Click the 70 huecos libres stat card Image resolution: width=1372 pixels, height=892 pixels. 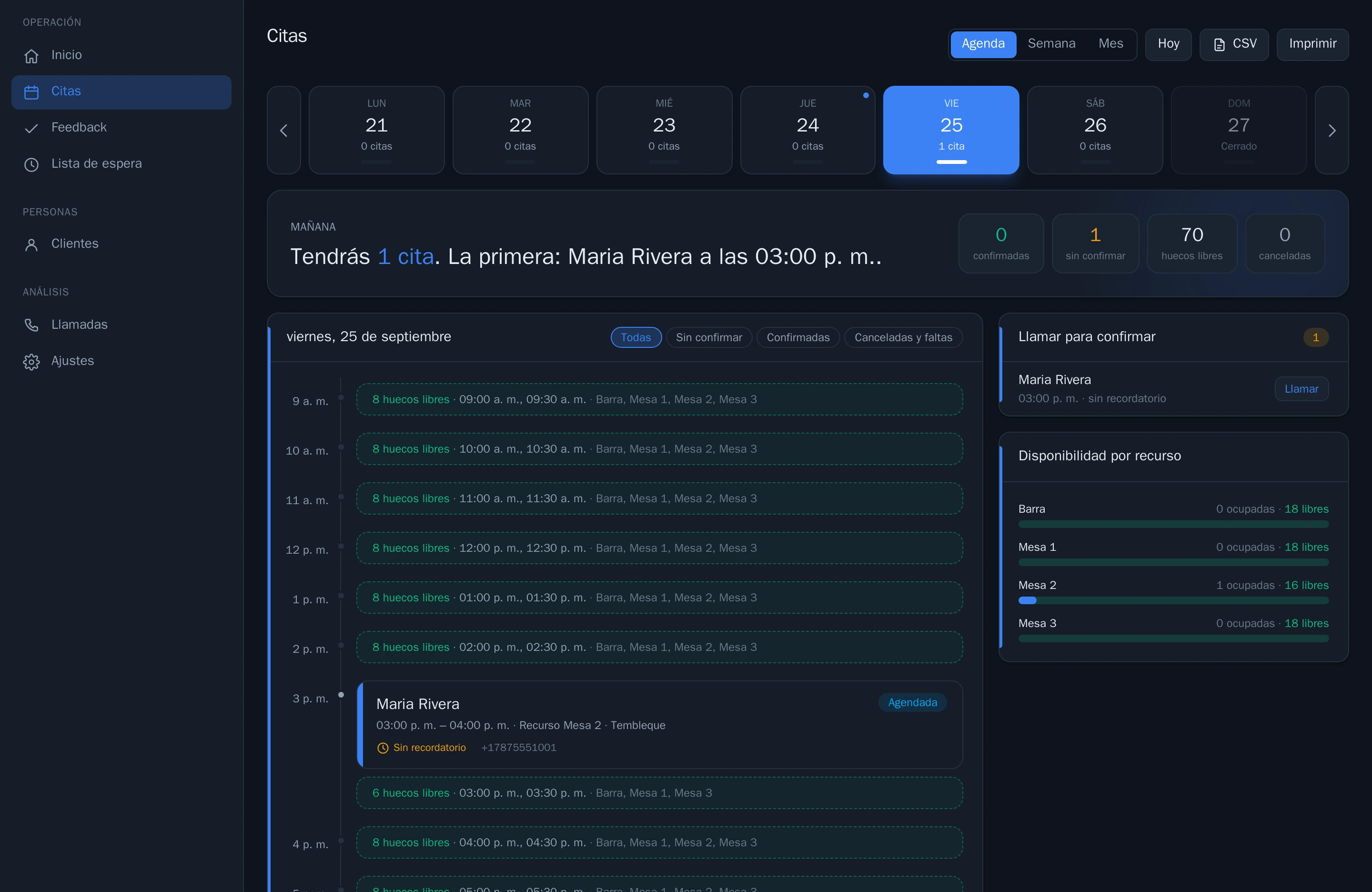[1191, 243]
